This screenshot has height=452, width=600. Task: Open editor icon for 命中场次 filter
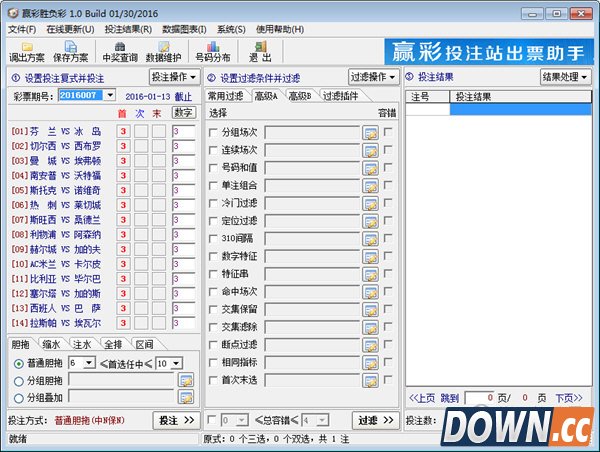(x=370, y=292)
